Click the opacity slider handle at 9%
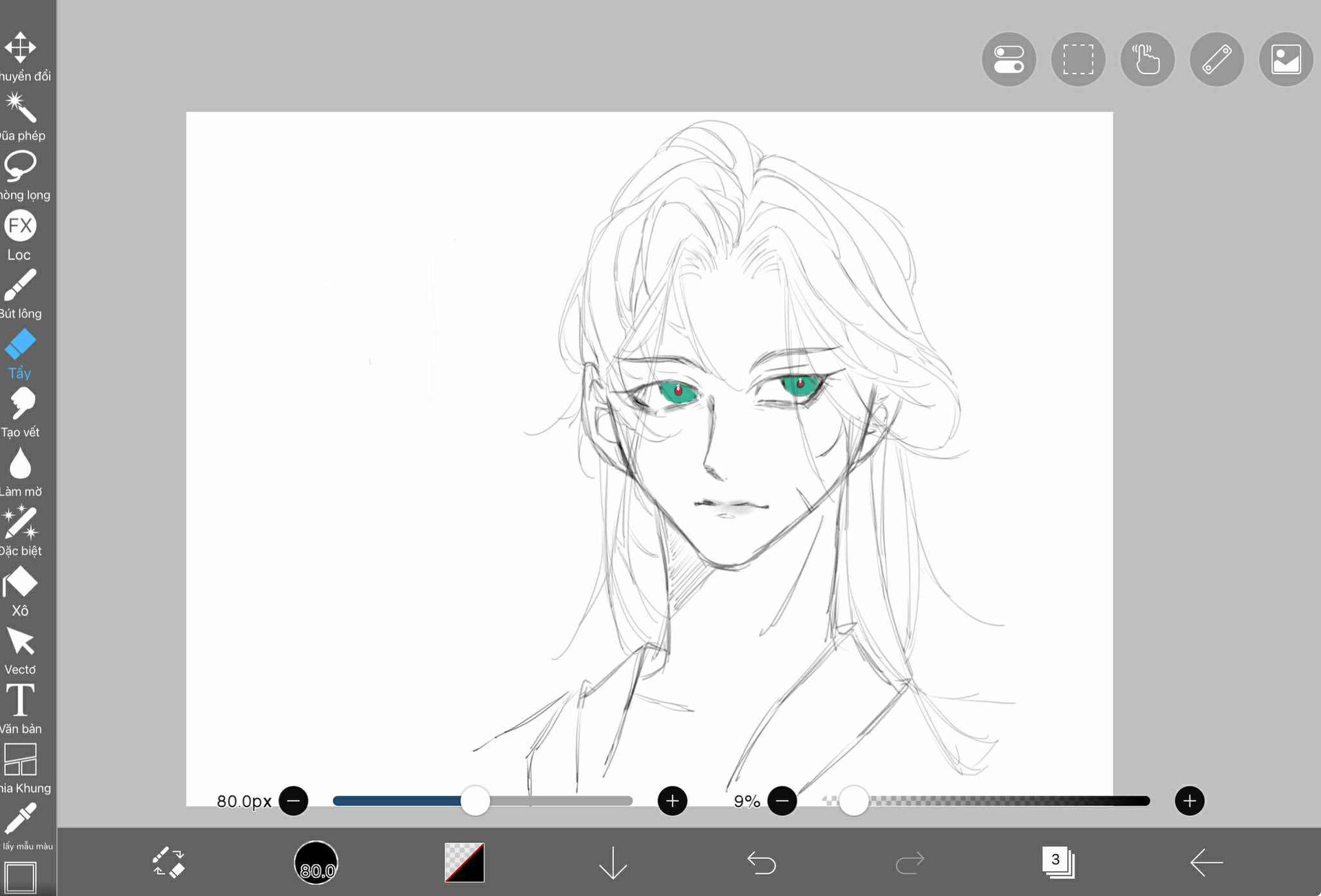This screenshot has height=896, width=1321. pos(854,801)
